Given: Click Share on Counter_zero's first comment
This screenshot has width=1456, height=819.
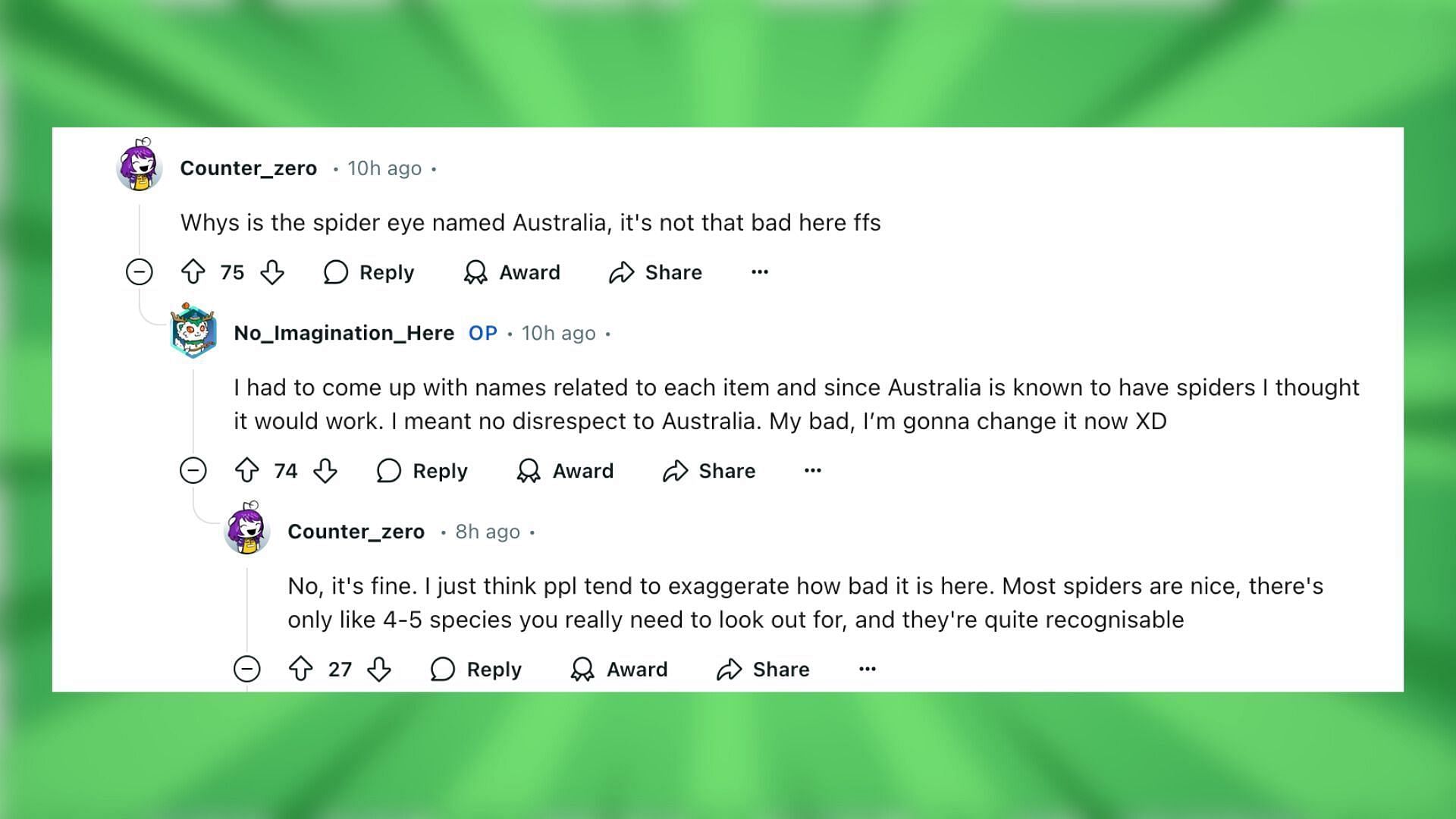Looking at the screenshot, I should click(655, 272).
